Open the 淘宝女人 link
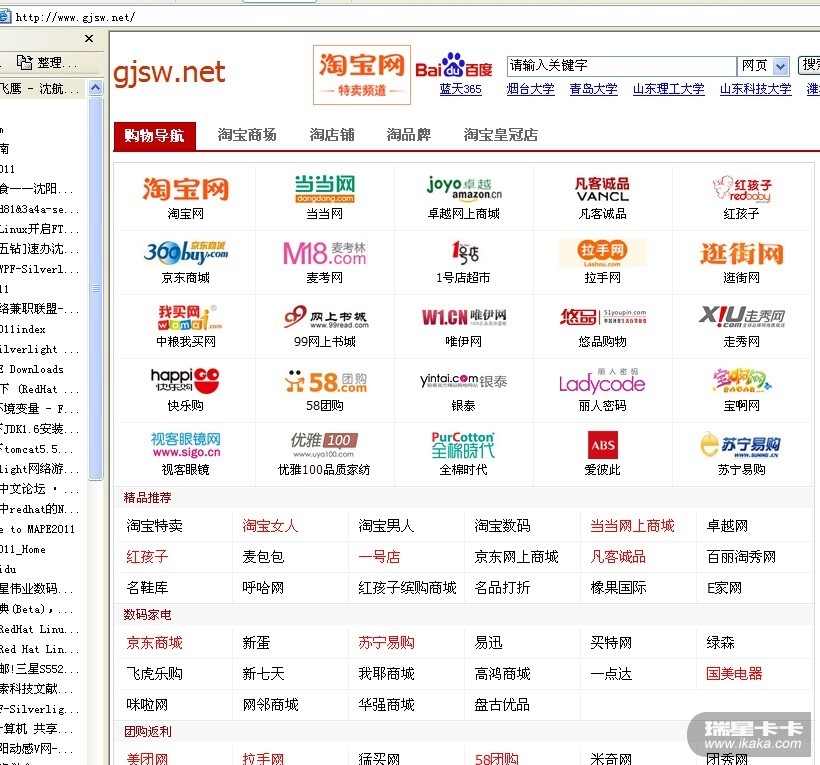The height and width of the screenshot is (765, 820). click(x=270, y=526)
